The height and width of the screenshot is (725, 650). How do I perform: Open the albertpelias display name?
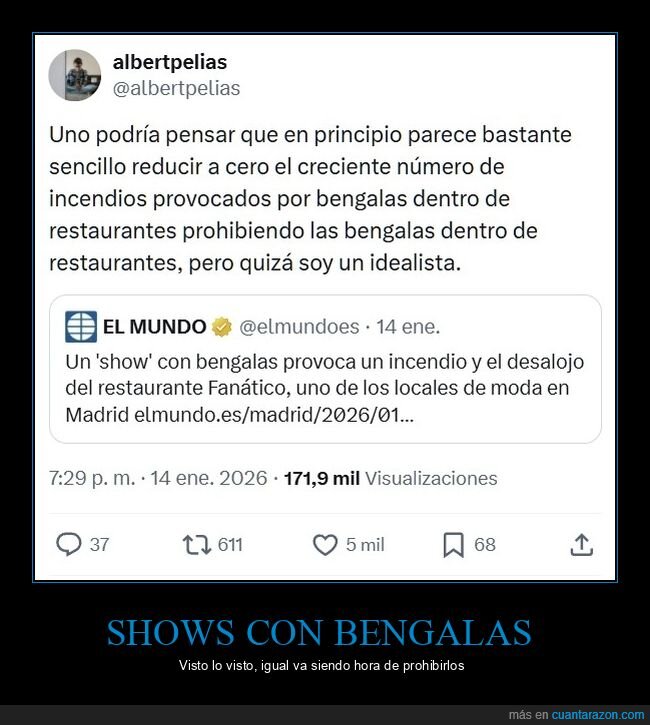tap(170, 62)
